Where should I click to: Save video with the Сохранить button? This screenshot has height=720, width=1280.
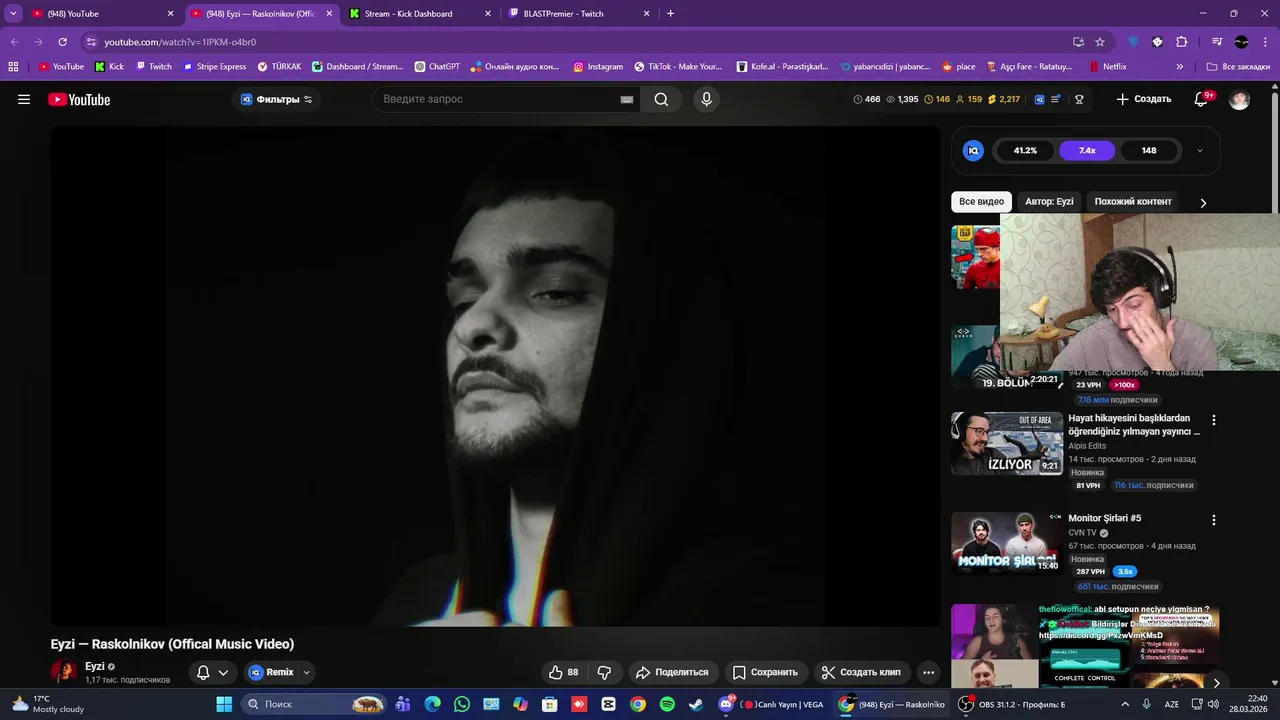click(766, 672)
